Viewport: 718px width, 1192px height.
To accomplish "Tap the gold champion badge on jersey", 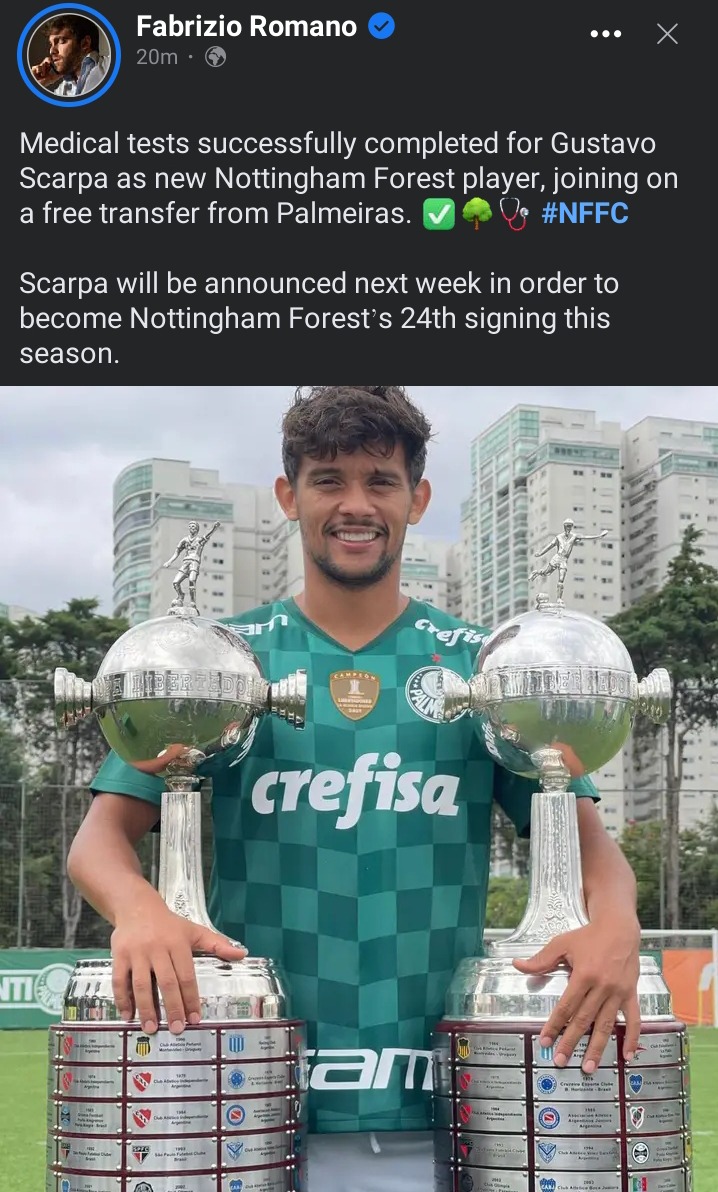I will point(354,695).
